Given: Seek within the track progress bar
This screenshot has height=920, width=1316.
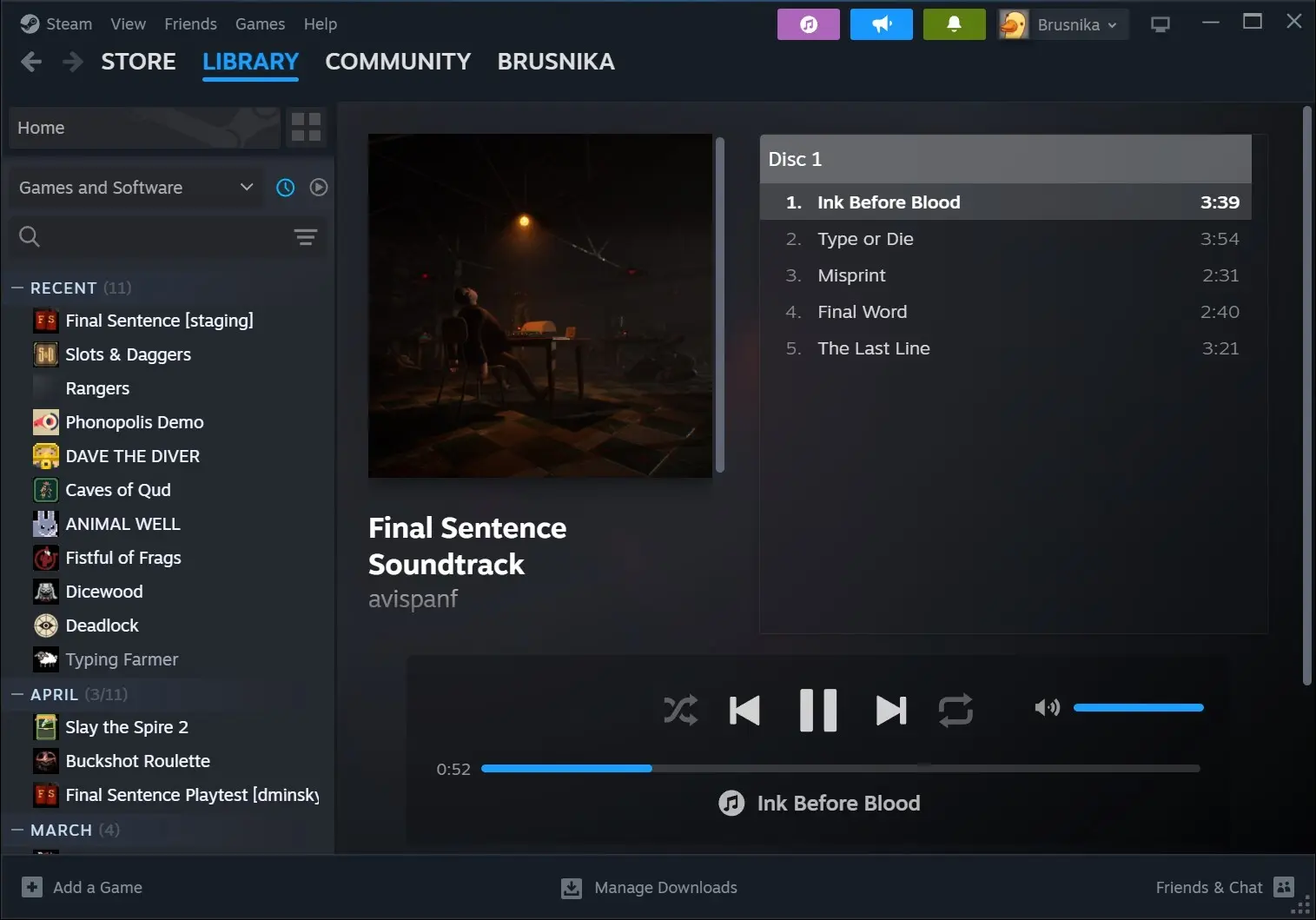Looking at the screenshot, I should [x=840, y=768].
